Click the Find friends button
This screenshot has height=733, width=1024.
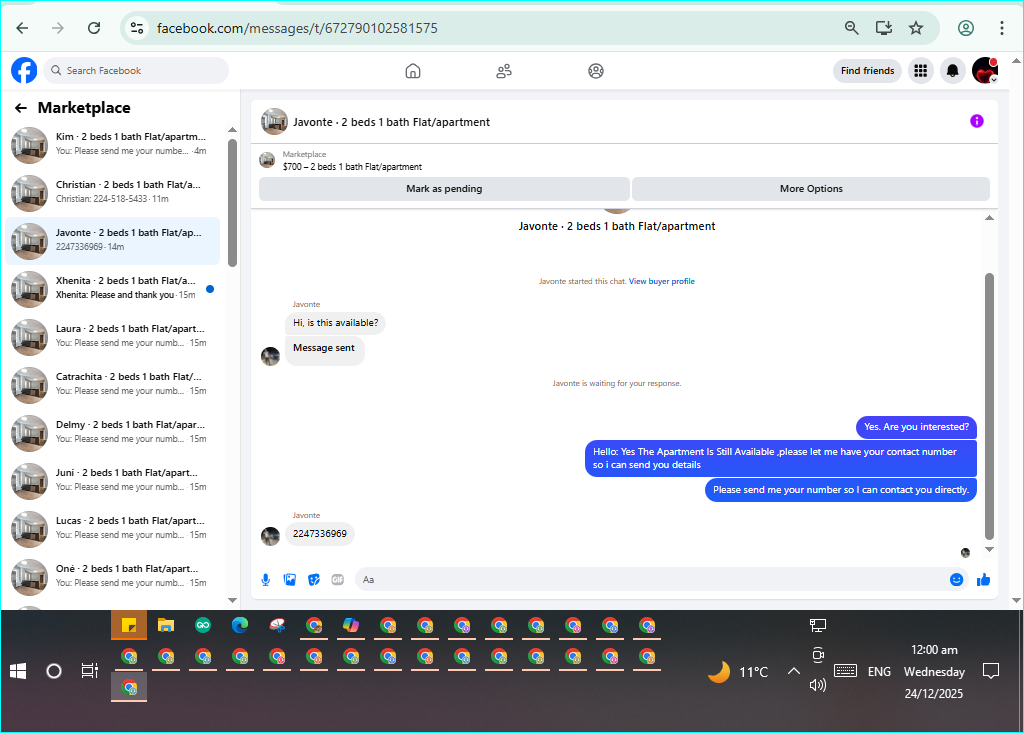[867, 71]
